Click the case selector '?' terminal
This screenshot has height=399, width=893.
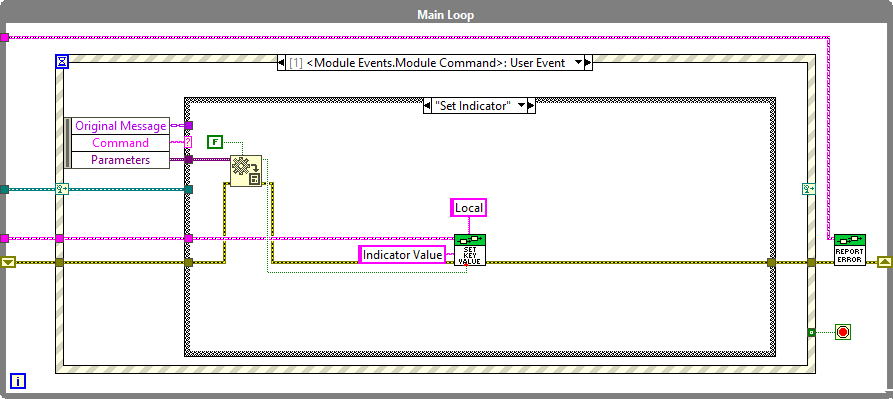pos(189,142)
